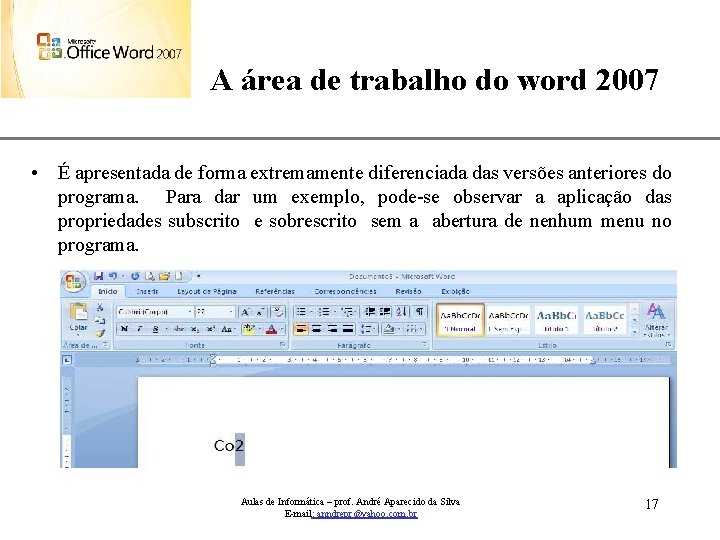Click the New blank document icon

[178, 276]
